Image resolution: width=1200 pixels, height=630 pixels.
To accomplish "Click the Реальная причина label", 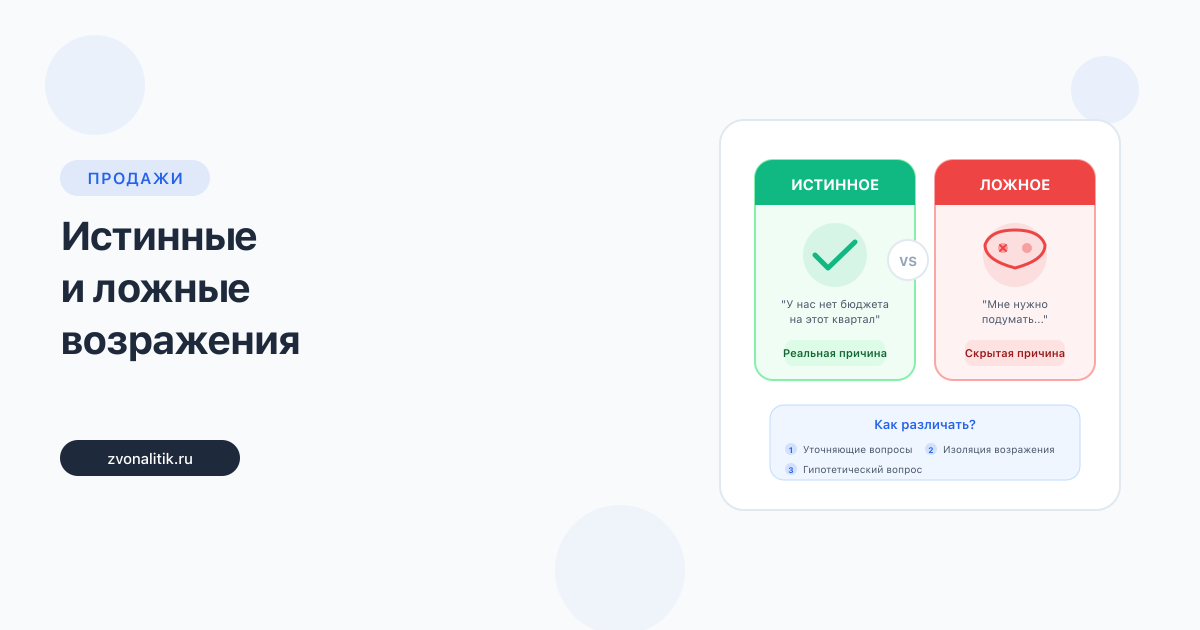I will pos(835,353).
